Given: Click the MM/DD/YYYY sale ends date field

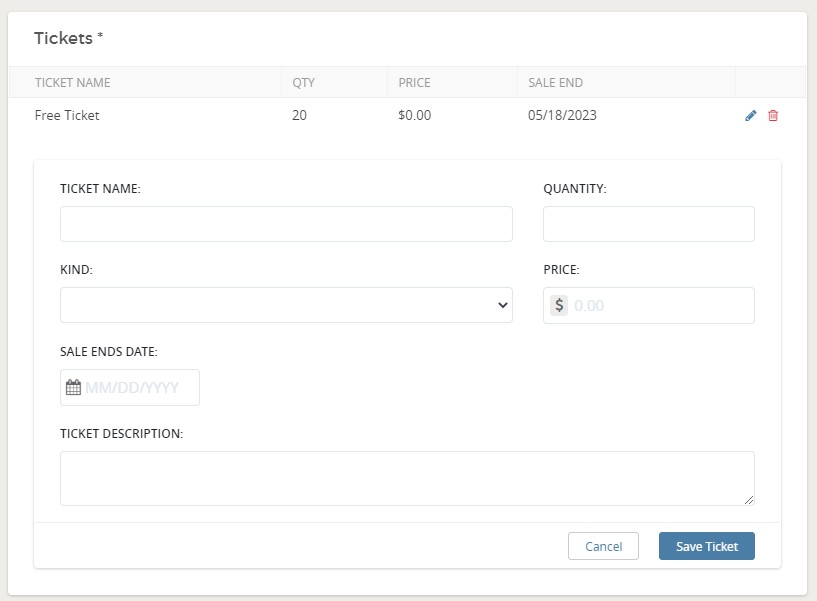Looking at the screenshot, I should coord(138,388).
